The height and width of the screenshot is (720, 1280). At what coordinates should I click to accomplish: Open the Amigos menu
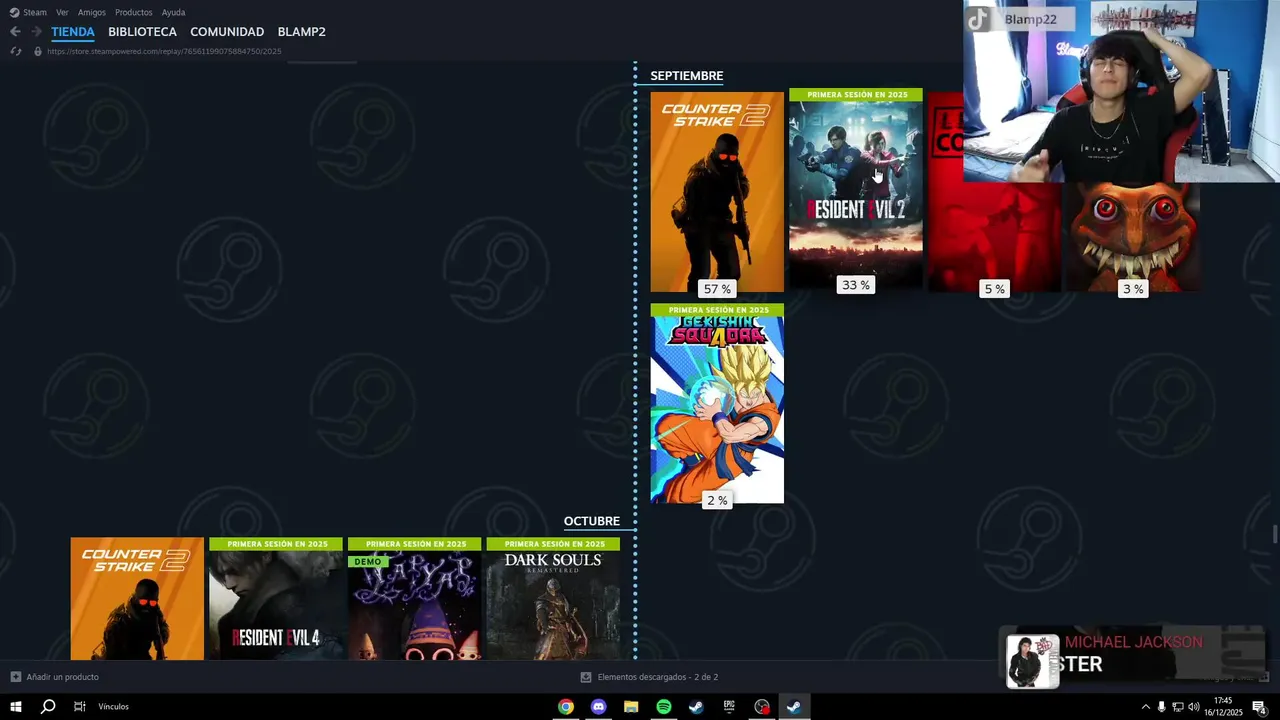(x=92, y=12)
